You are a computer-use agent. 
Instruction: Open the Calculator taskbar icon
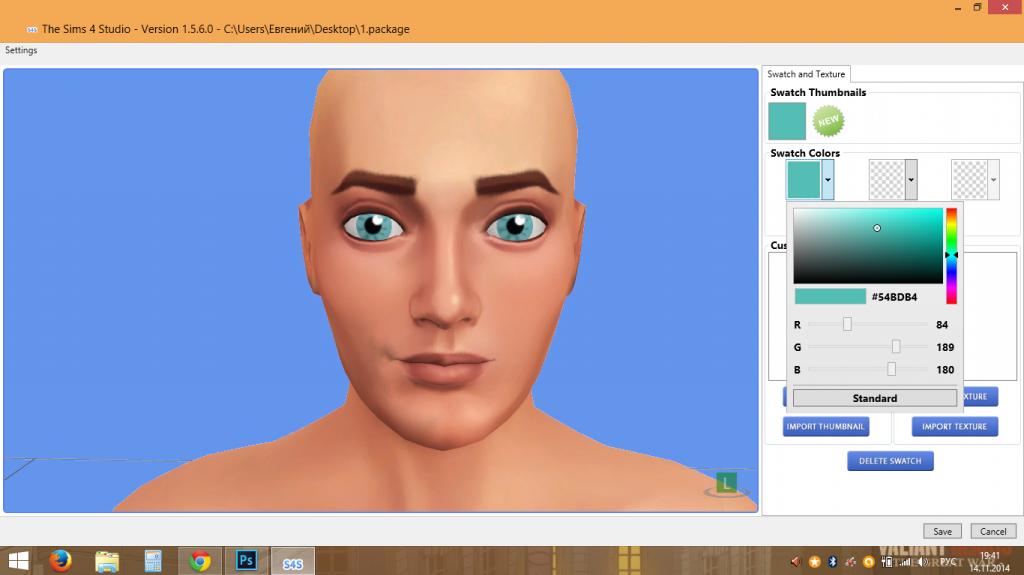pyautogui.click(x=153, y=560)
